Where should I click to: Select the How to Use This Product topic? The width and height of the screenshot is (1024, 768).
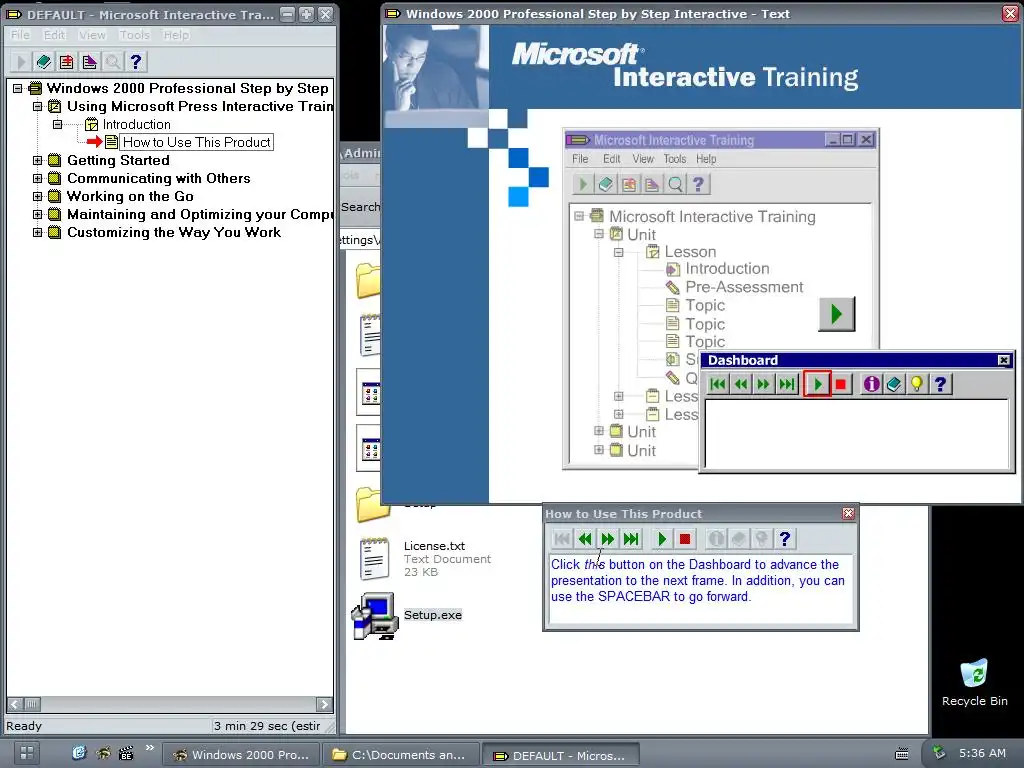tap(197, 142)
